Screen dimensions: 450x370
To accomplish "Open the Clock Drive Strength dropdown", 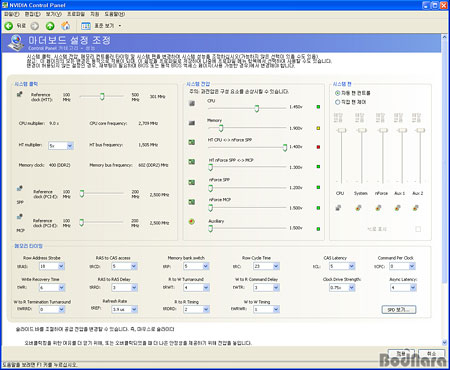I will click(342, 287).
